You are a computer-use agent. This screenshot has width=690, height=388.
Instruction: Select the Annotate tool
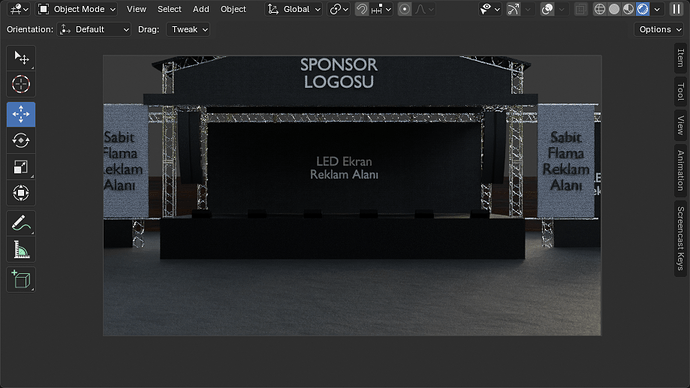point(21,223)
